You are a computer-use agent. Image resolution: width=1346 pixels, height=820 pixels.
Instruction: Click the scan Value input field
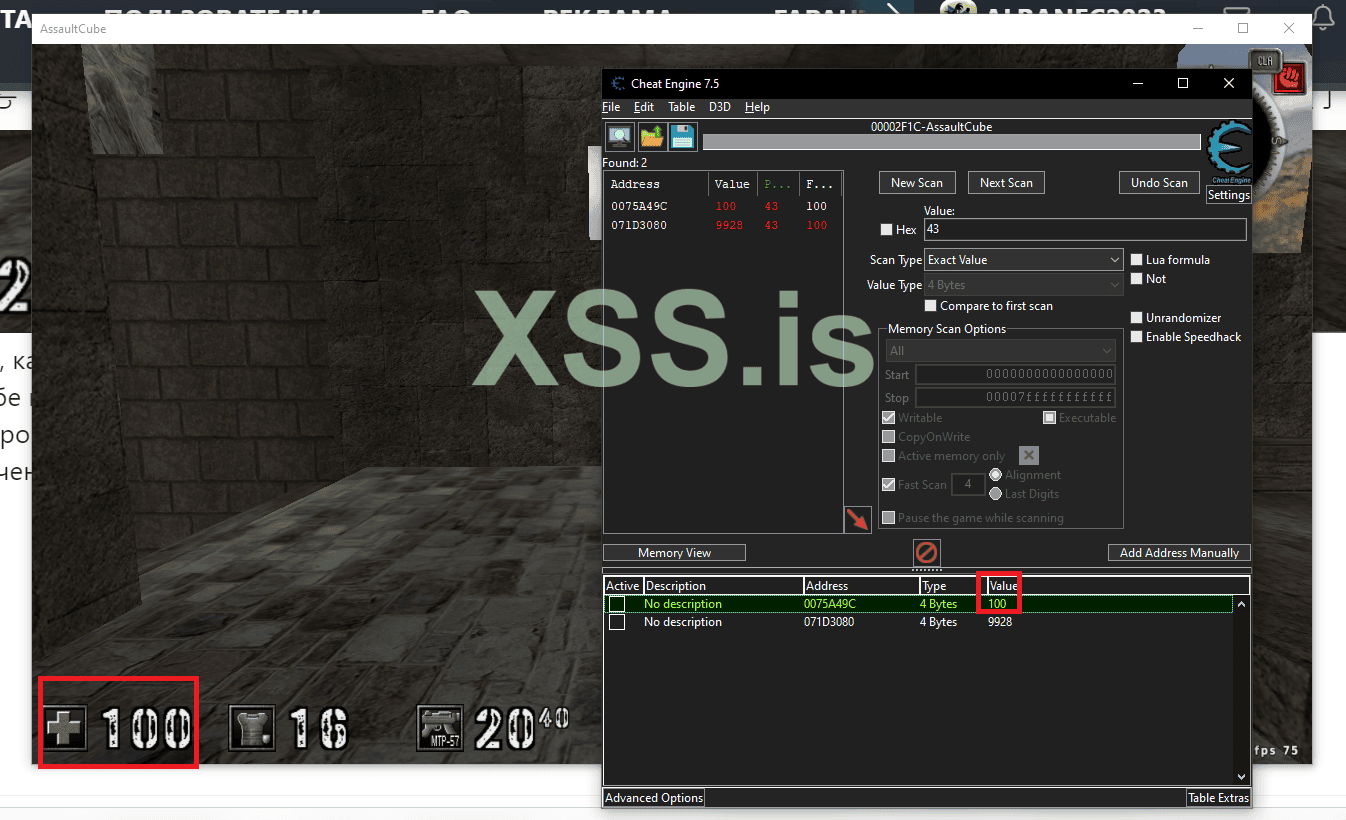pos(1085,229)
